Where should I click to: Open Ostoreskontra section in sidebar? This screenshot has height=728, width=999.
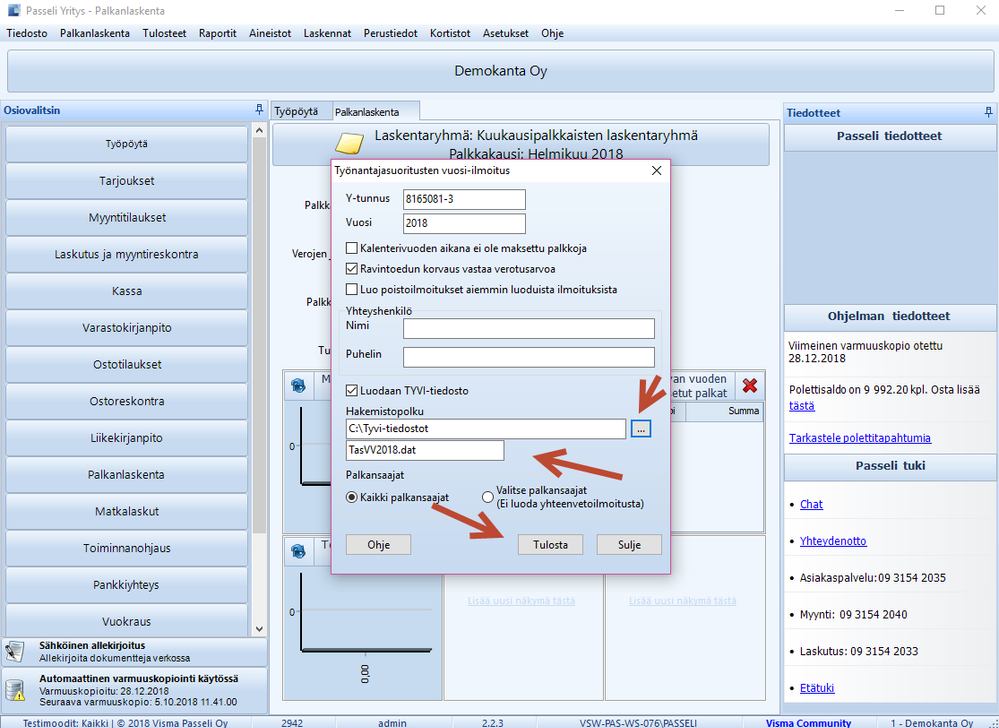coord(127,401)
